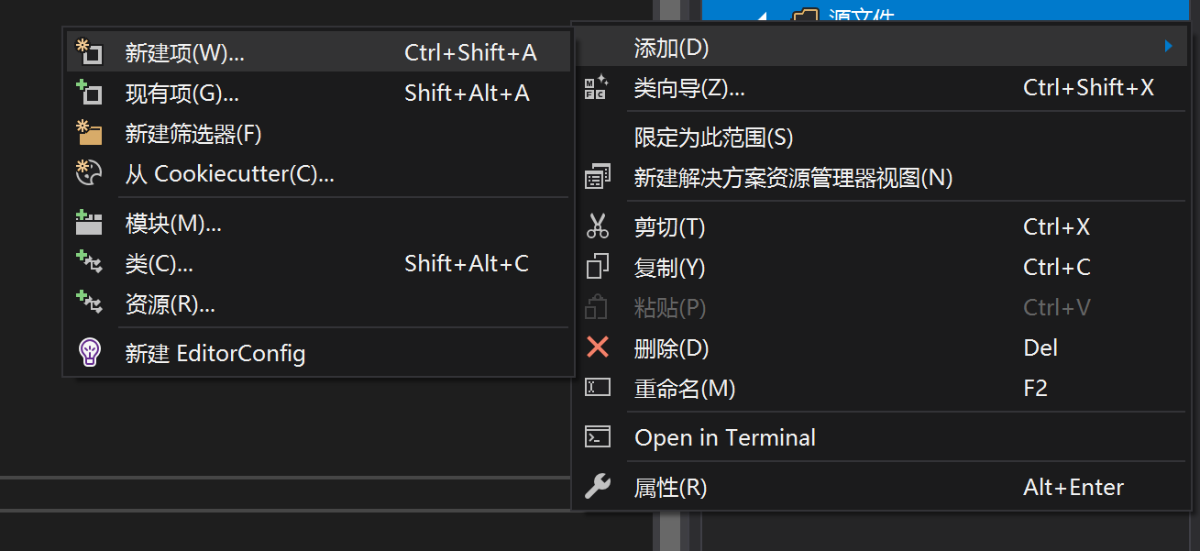This screenshot has width=1200, height=551.
Task: Click the scissors Cut (剪切) icon
Action: coord(597,227)
